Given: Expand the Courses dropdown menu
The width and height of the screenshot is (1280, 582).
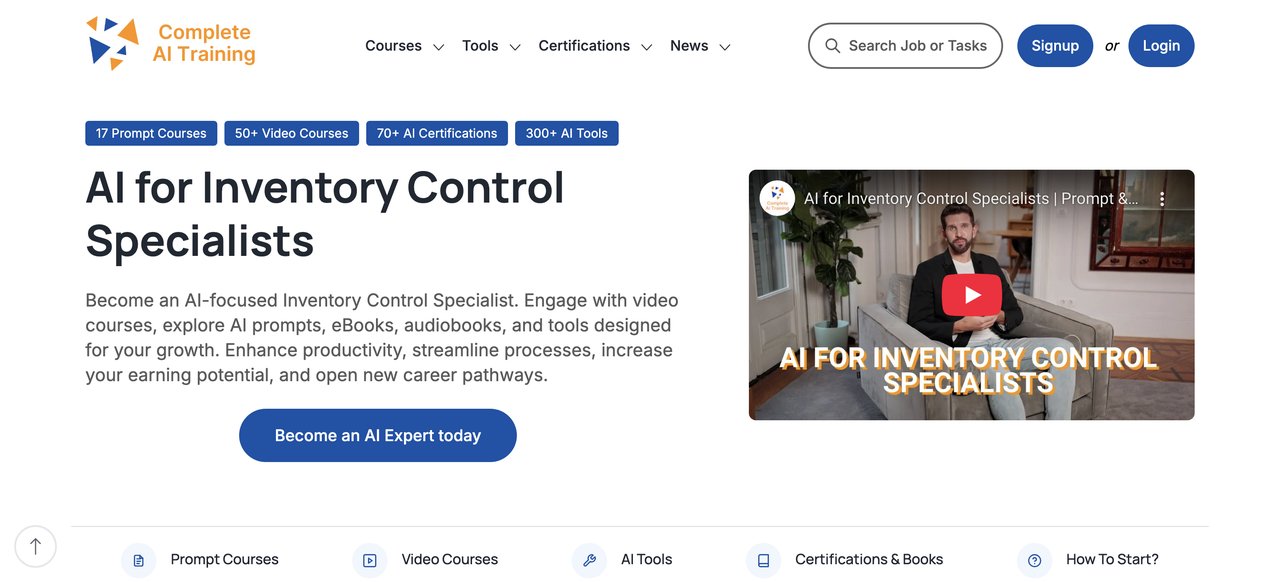Looking at the screenshot, I should point(404,46).
